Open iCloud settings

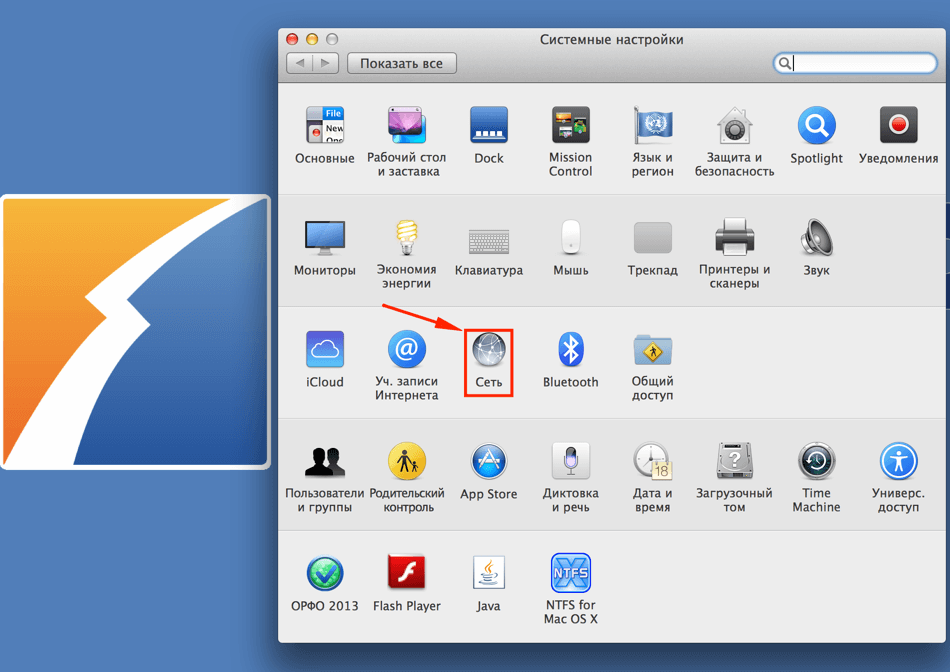[325, 351]
